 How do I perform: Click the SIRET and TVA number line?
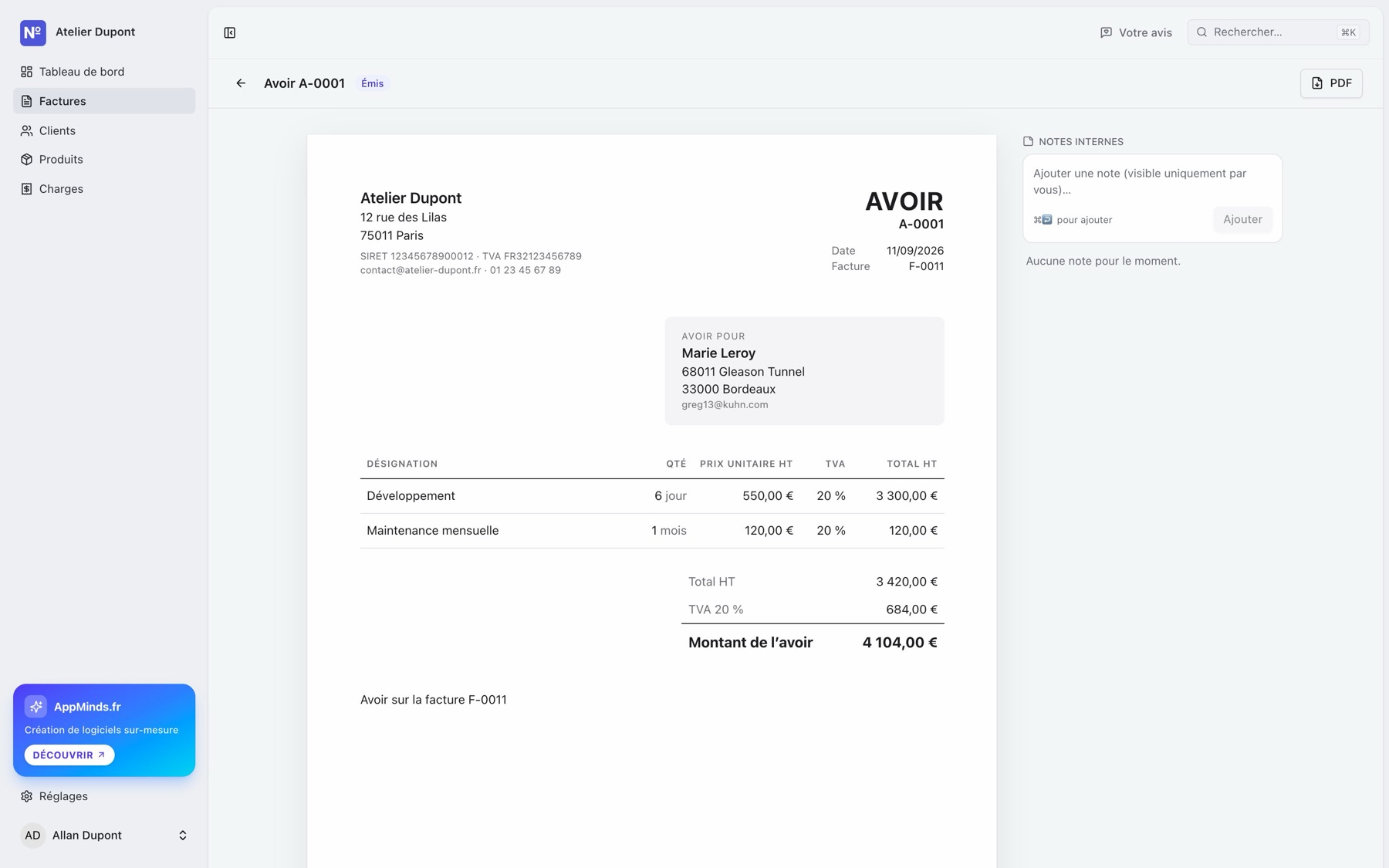471,256
